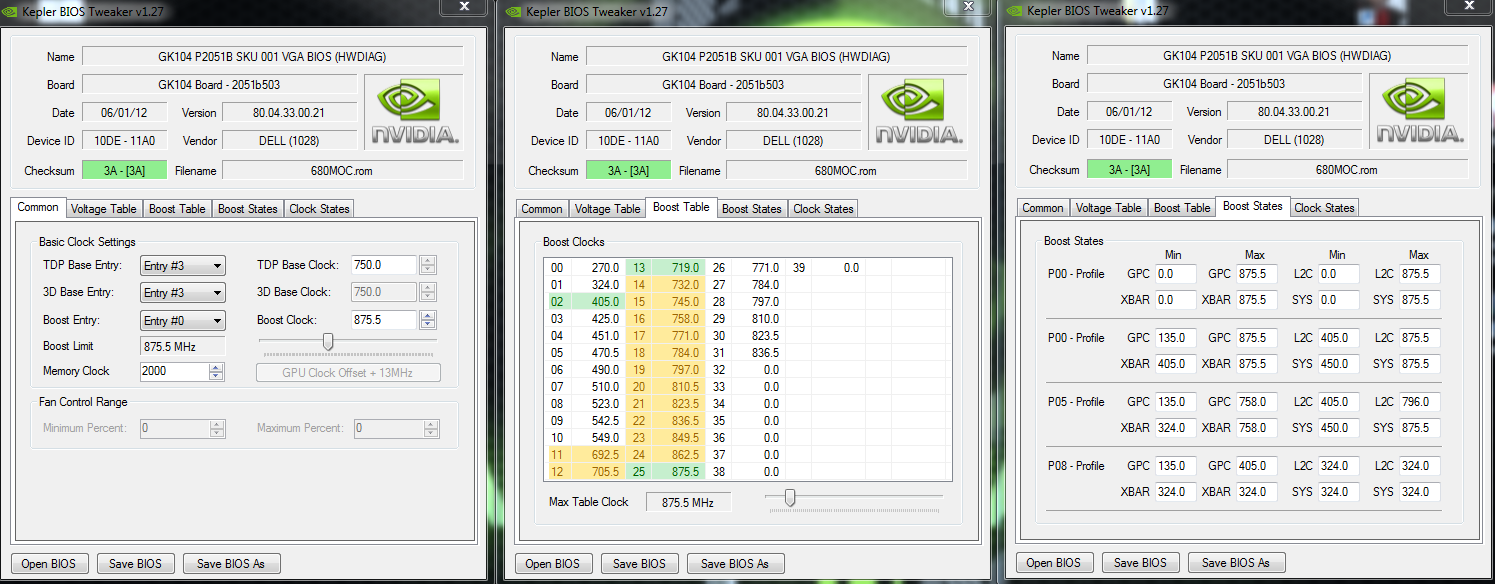Click the Max Table Clock slider handle

pyautogui.click(x=790, y=497)
